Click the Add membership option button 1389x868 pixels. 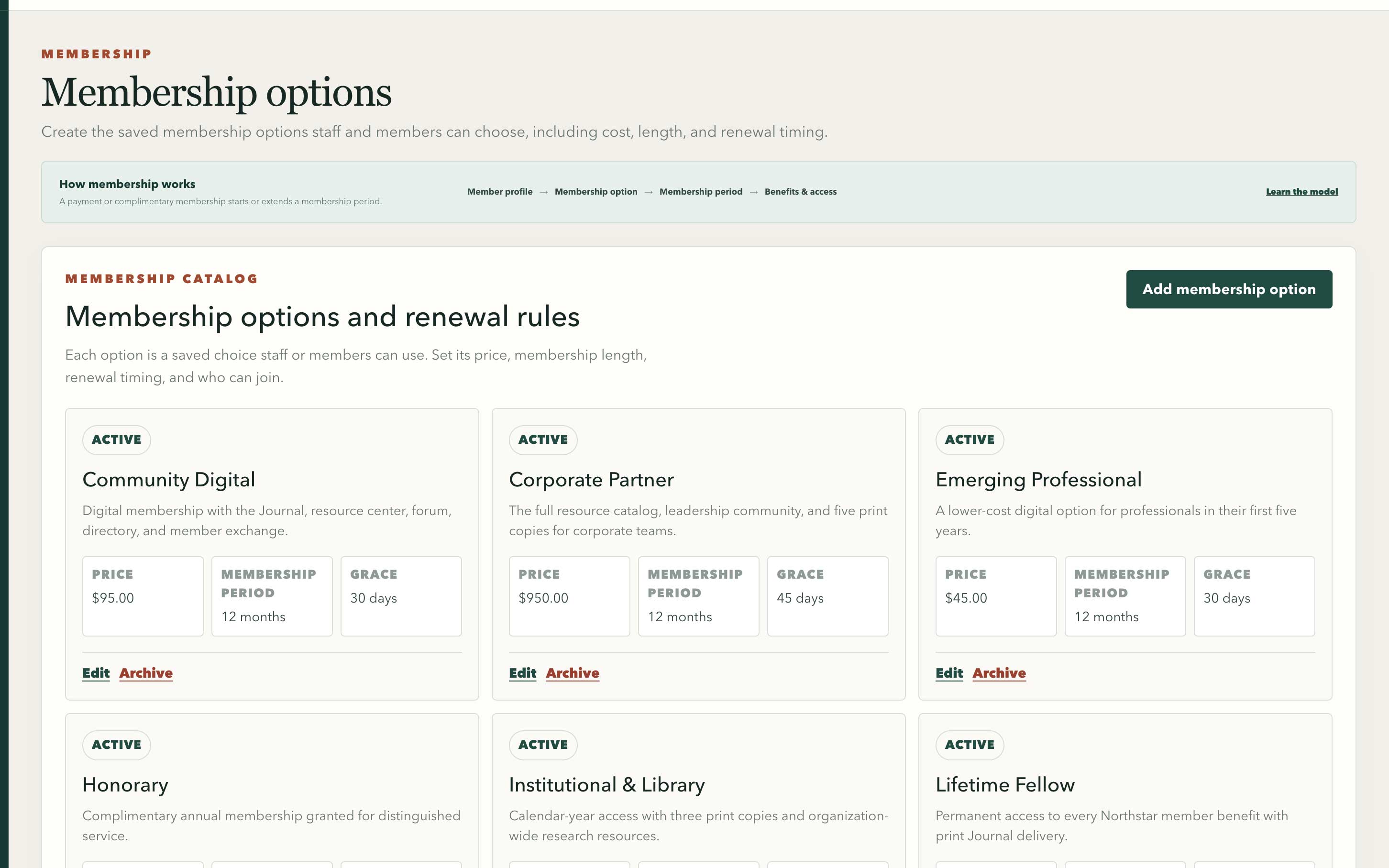(x=1229, y=289)
